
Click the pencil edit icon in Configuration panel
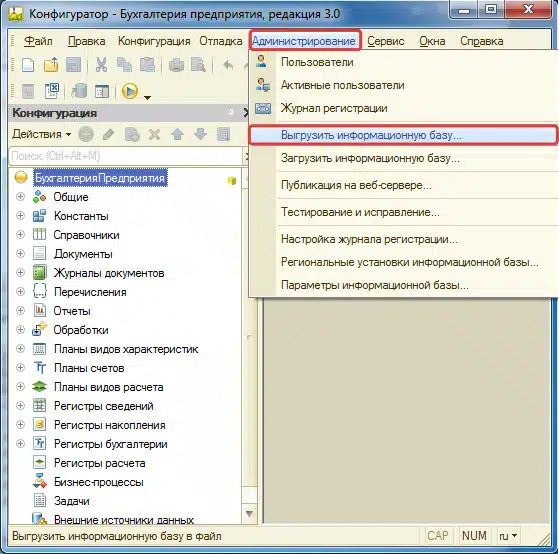coord(109,135)
